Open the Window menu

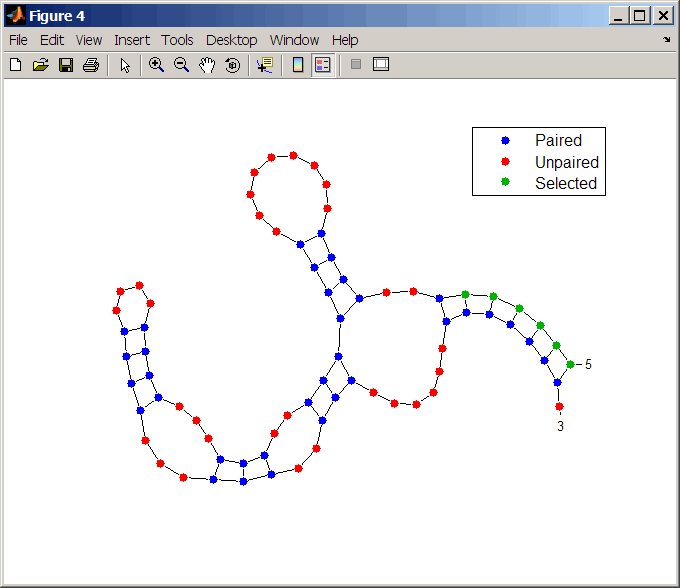pos(294,40)
